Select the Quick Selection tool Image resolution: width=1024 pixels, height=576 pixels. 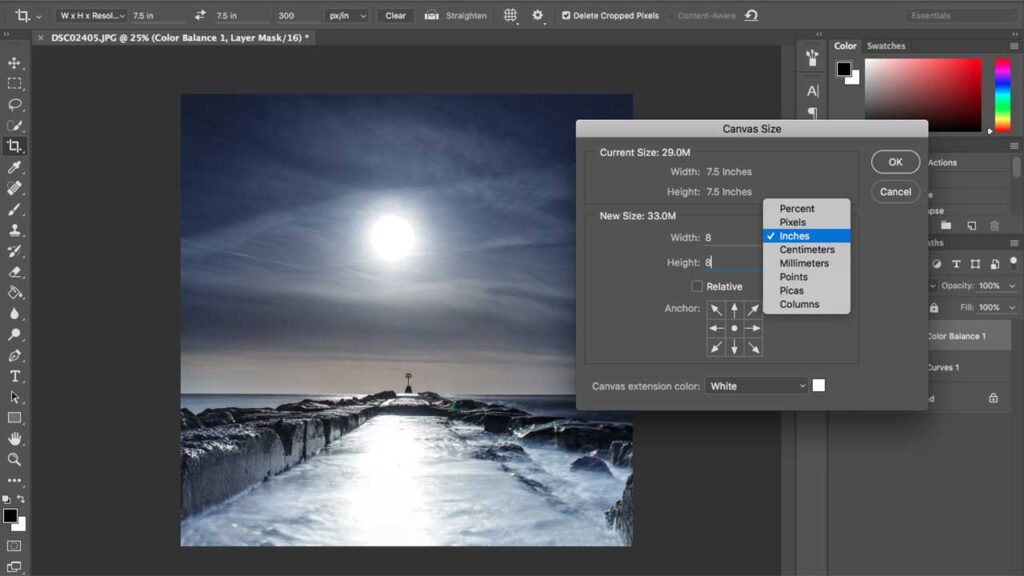pyautogui.click(x=14, y=125)
